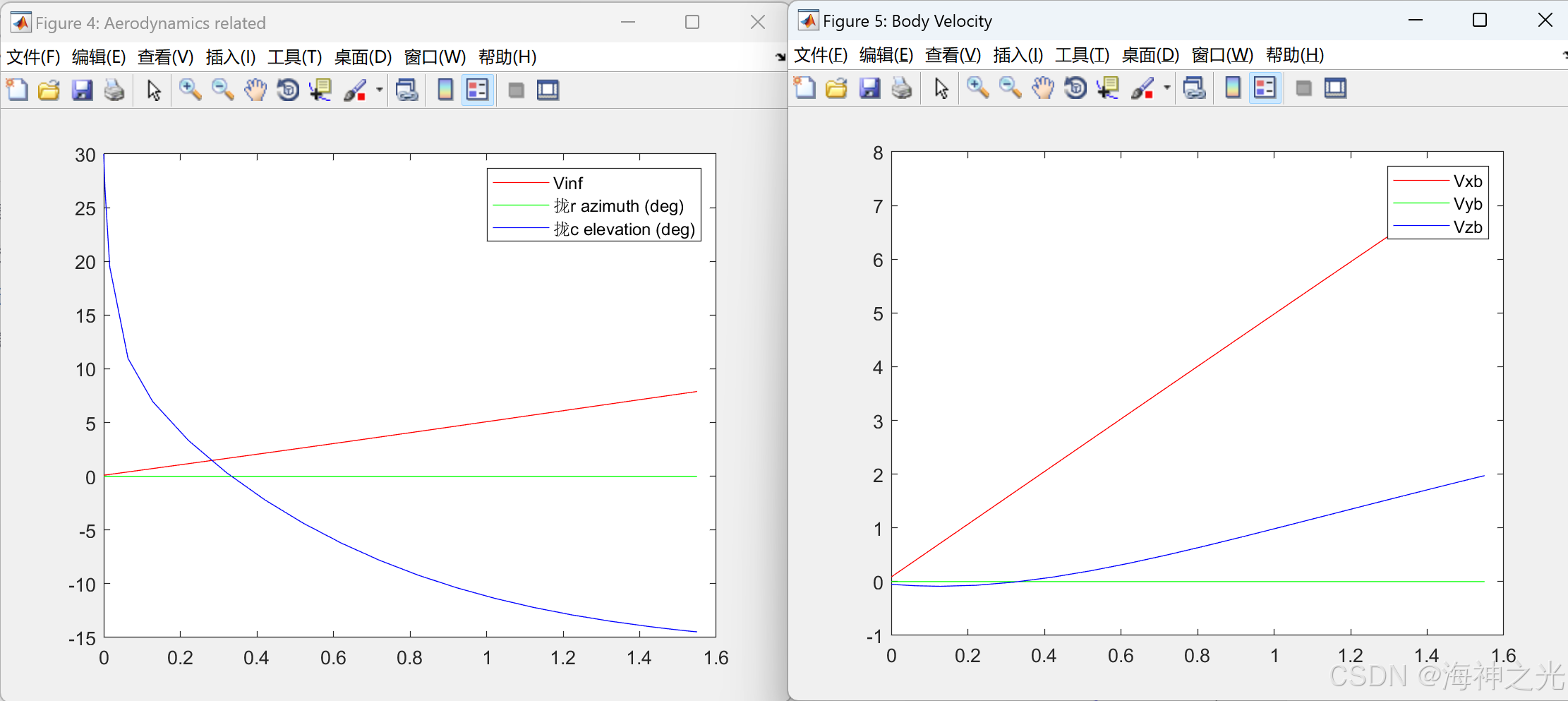The image size is (1568, 701).
Task: Enable Data Cursor tool in Figure 5
Action: coord(1108,88)
